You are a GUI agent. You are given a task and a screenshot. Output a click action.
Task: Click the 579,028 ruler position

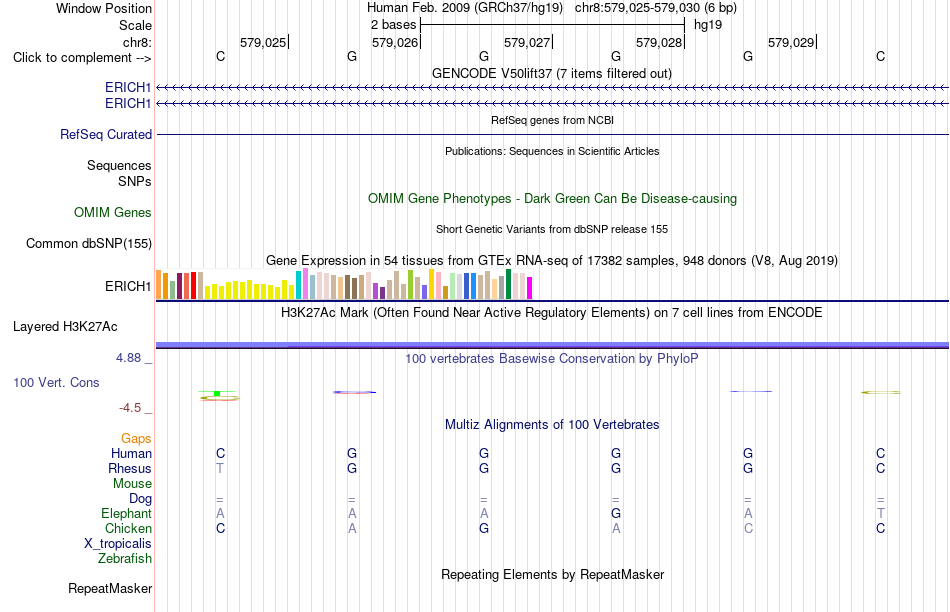click(659, 42)
